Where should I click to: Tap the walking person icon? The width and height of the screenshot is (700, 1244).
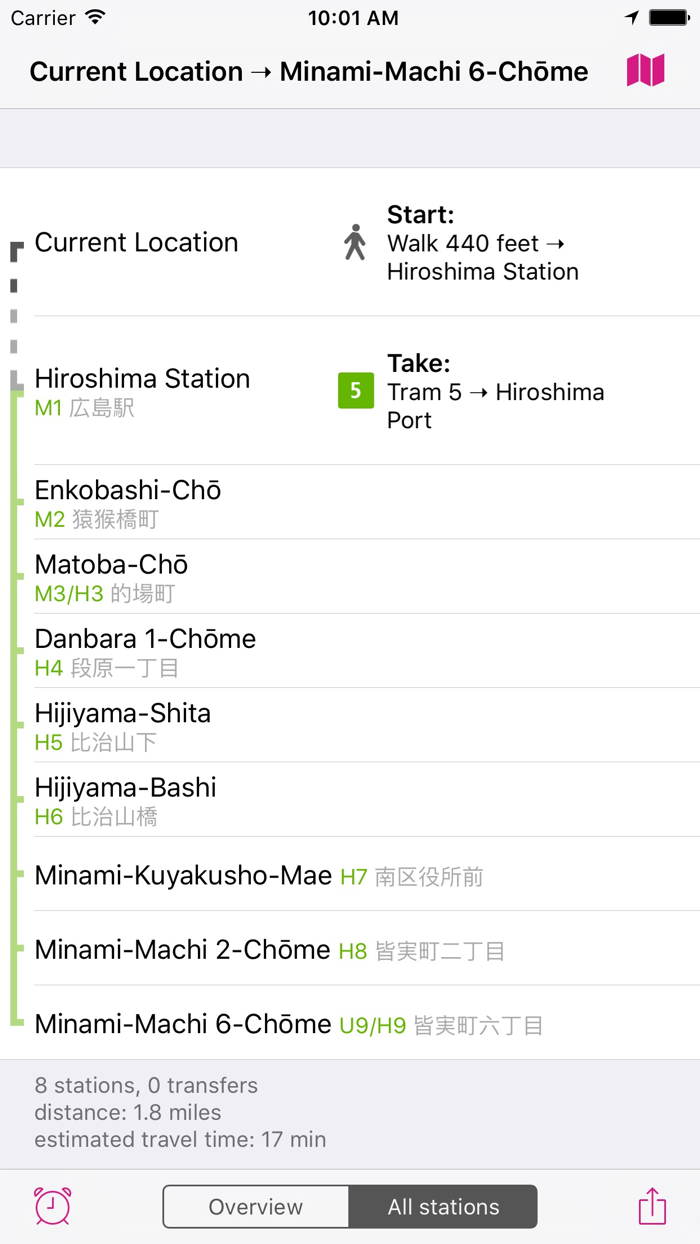pyautogui.click(x=354, y=243)
